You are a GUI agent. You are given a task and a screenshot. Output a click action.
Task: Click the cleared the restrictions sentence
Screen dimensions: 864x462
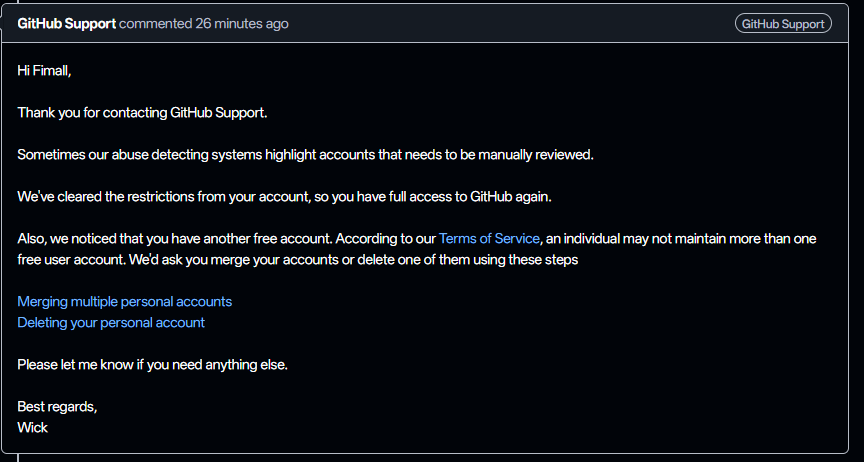(284, 197)
